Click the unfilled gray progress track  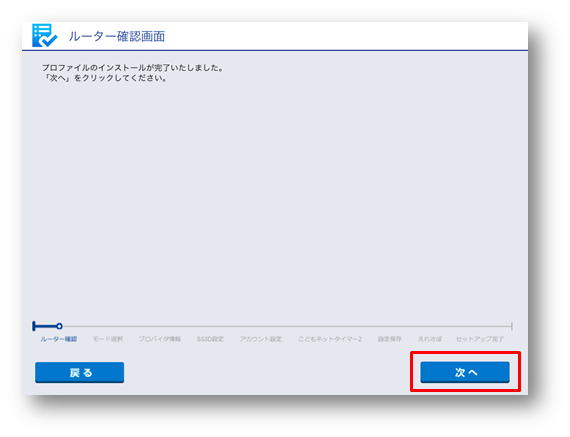(x=286, y=326)
